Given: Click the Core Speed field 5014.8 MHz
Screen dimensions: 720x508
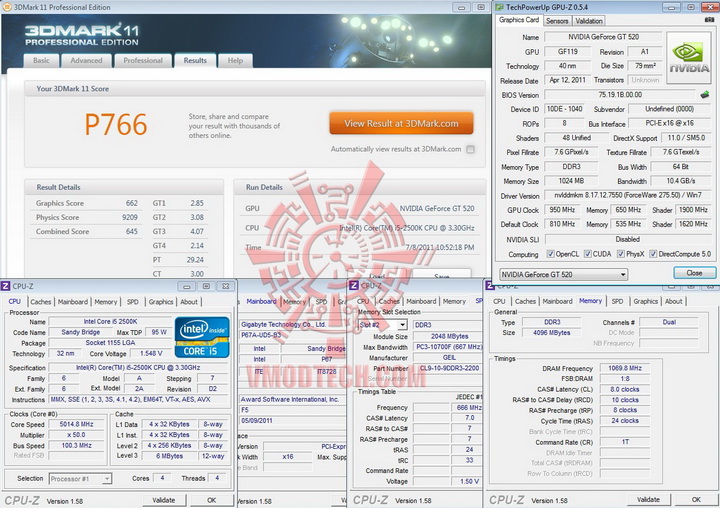Looking at the screenshot, I should tap(76, 424).
